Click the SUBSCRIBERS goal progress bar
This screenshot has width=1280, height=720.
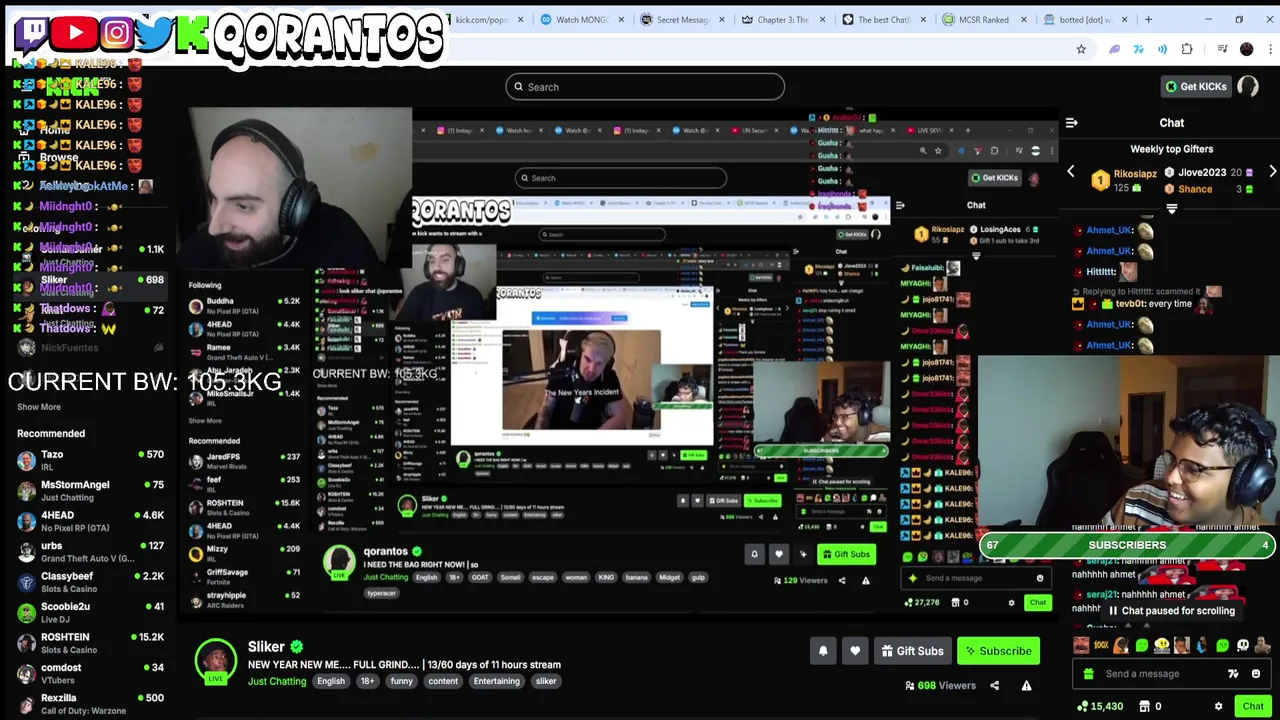point(1127,545)
